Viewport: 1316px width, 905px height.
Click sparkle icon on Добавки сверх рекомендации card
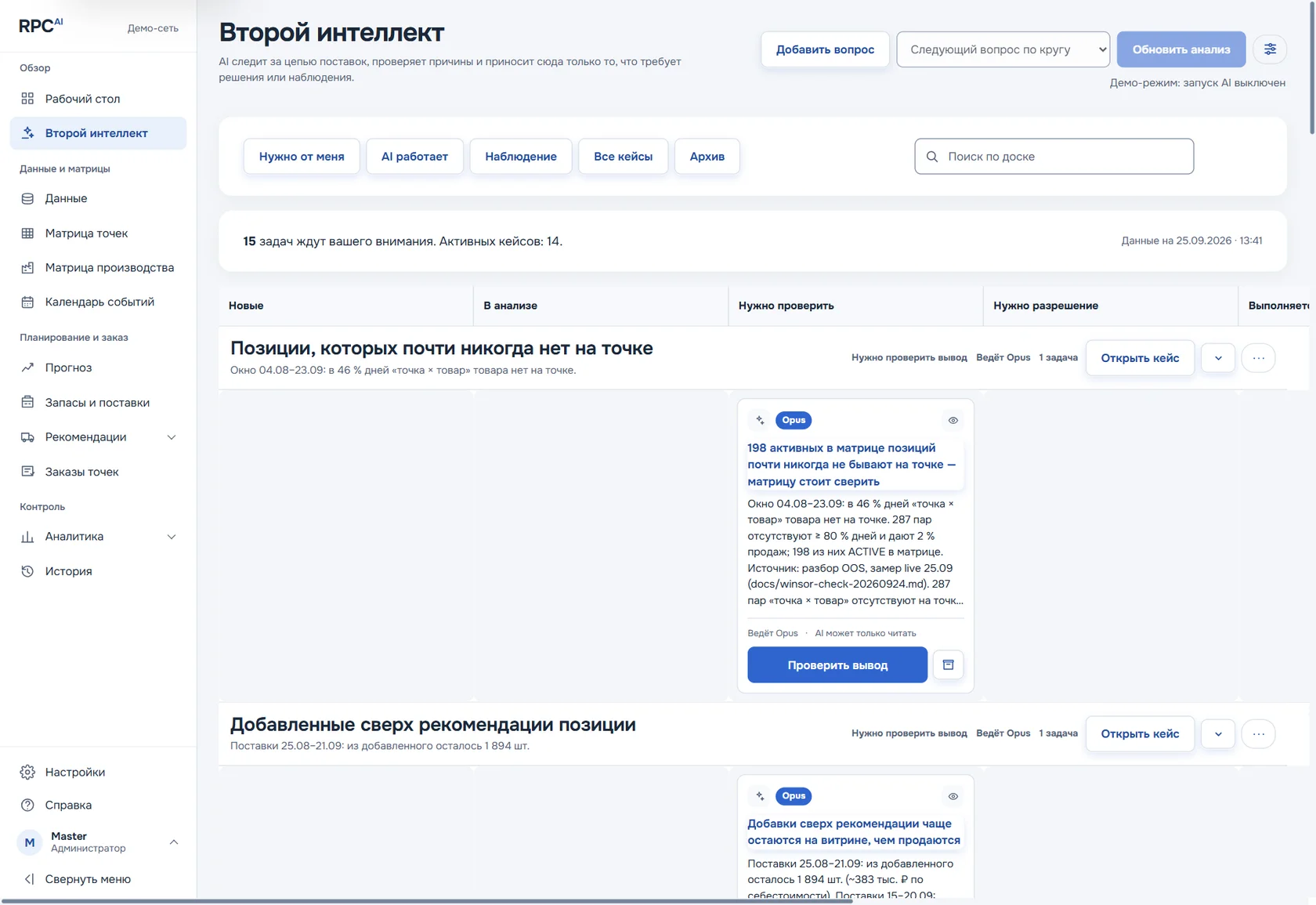pos(760,796)
